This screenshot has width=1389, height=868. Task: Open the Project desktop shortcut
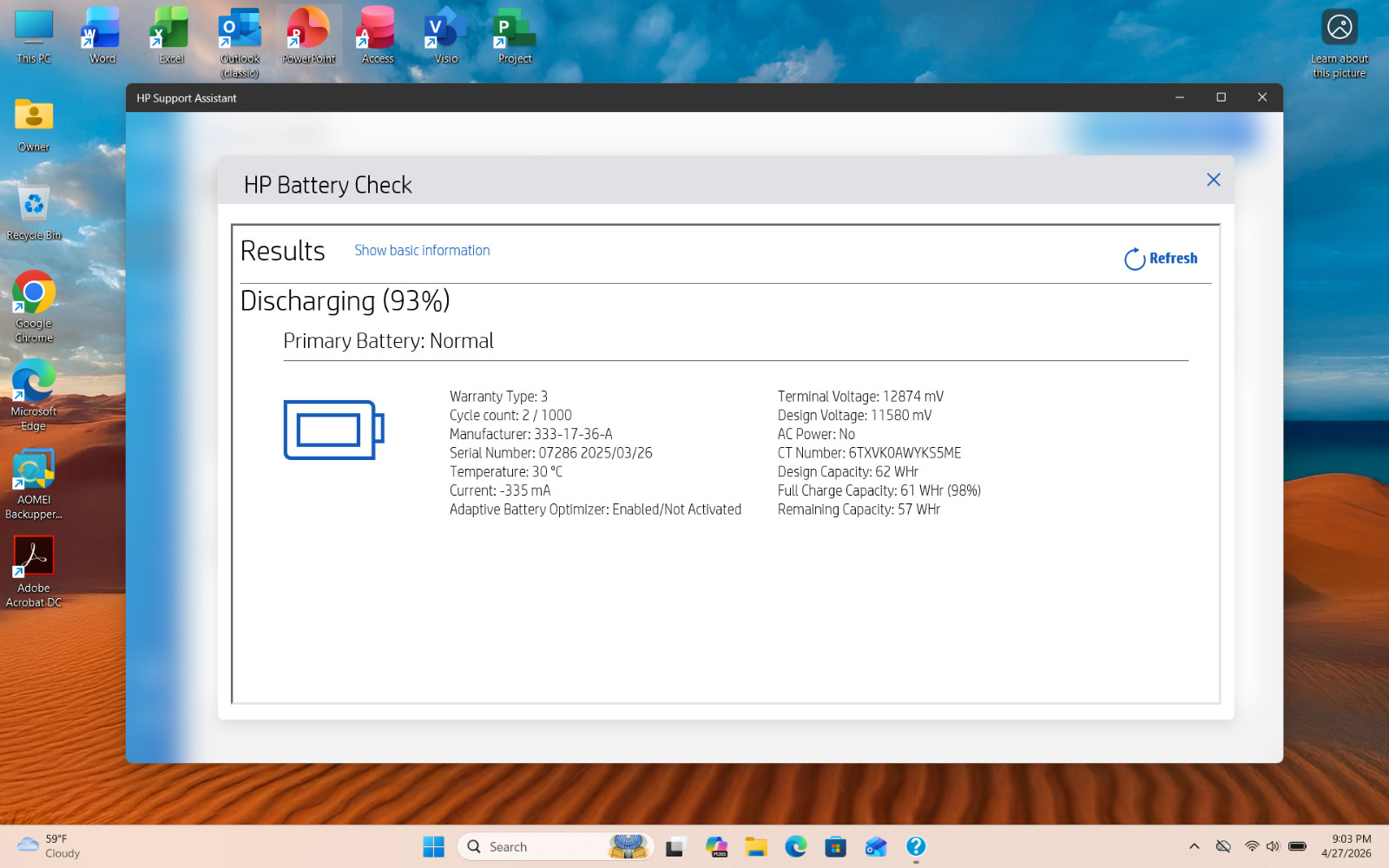[x=515, y=36]
